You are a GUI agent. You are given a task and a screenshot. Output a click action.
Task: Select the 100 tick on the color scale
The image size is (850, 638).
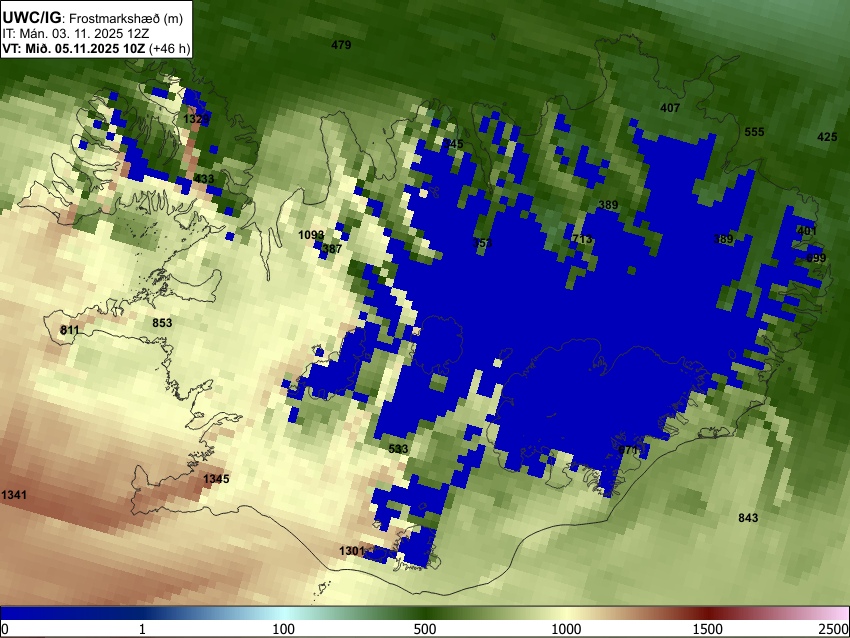pos(284,629)
